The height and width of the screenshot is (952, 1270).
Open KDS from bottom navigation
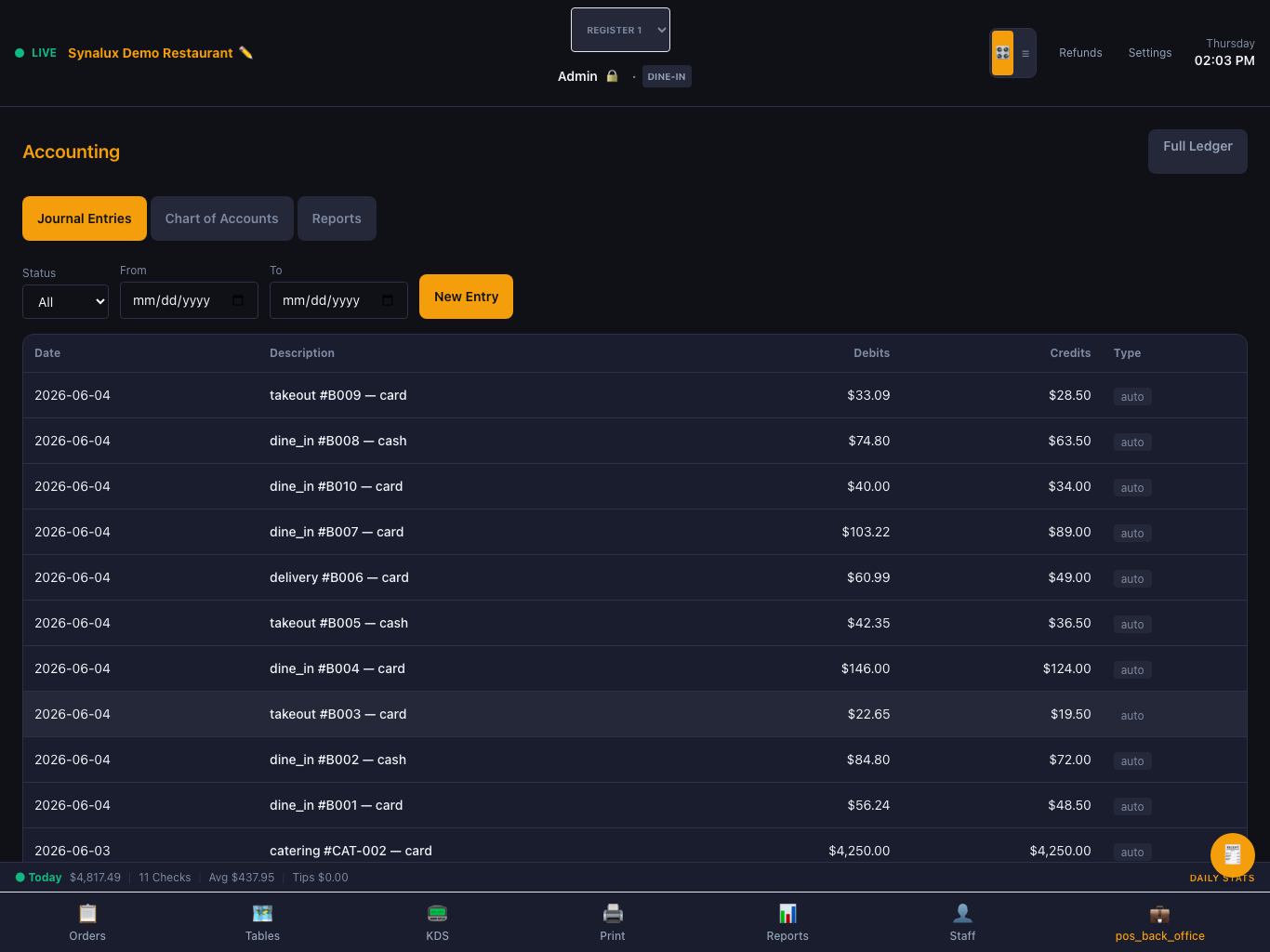438,922
